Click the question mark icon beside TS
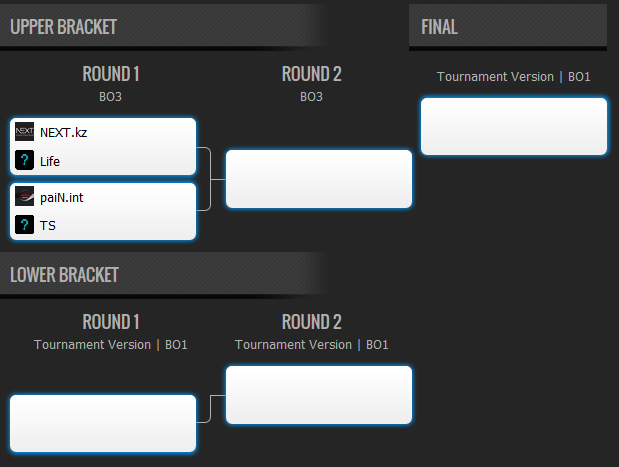The width and height of the screenshot is (619, 467). click(24, 225)
